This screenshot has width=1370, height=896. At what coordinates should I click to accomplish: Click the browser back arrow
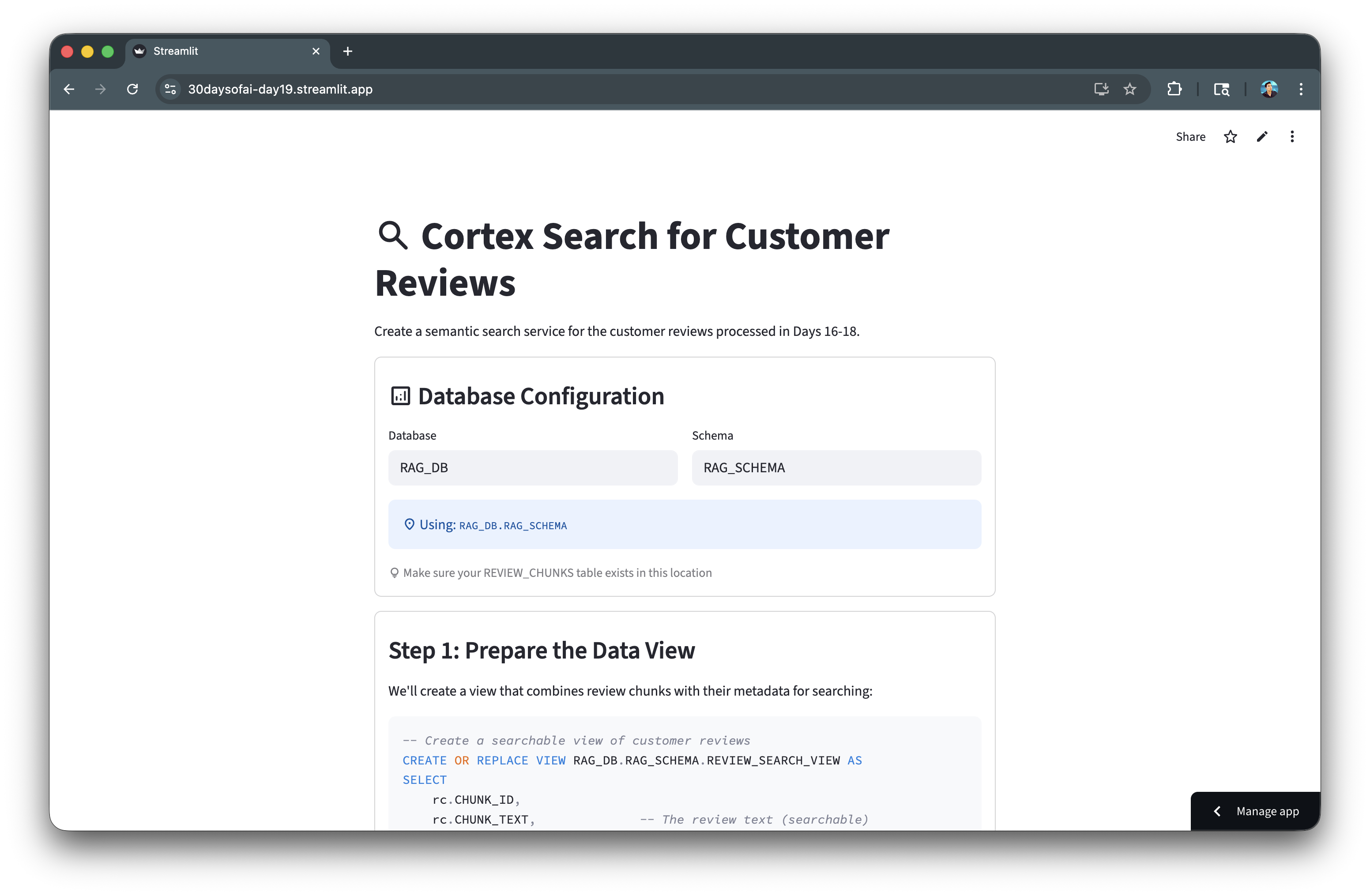point(69,89)
